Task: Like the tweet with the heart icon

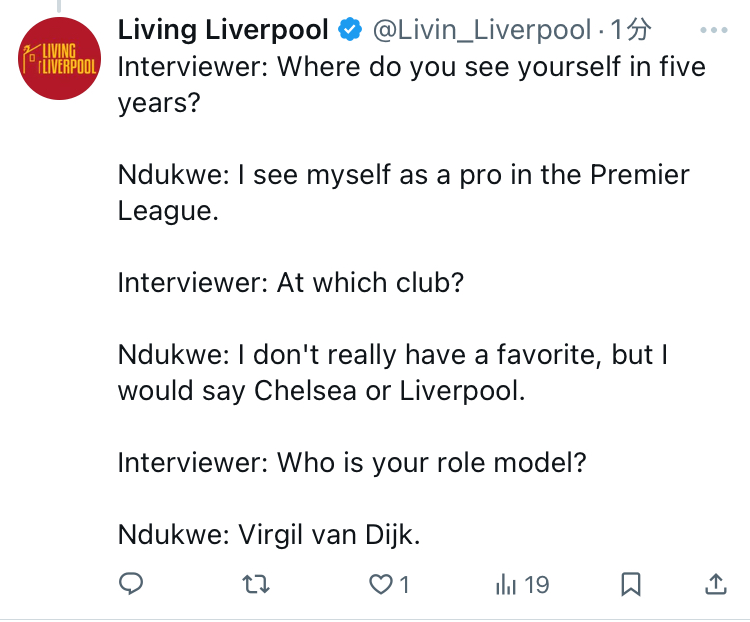Action: point(381,584)
